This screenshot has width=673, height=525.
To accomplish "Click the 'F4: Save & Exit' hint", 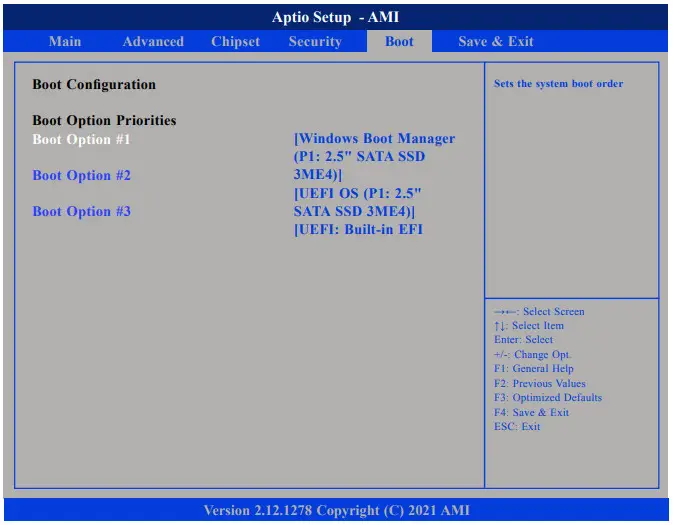I will [x=531, y=413].
